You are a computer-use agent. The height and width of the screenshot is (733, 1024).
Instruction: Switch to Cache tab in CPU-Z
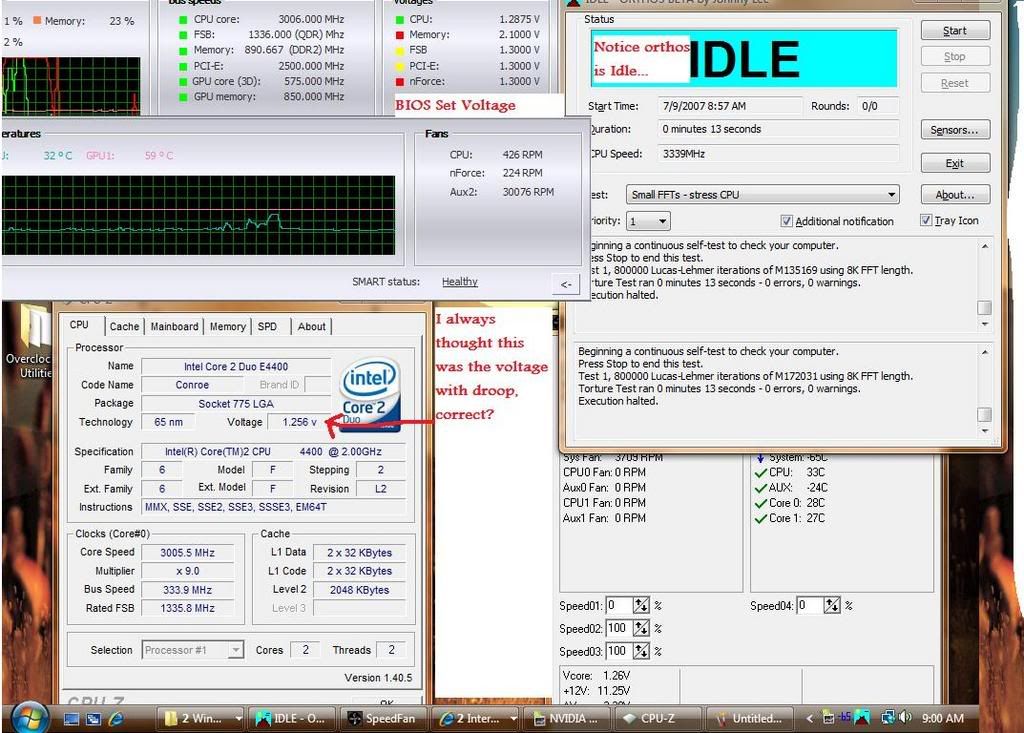pyautogui.click(x=124, y=327)
